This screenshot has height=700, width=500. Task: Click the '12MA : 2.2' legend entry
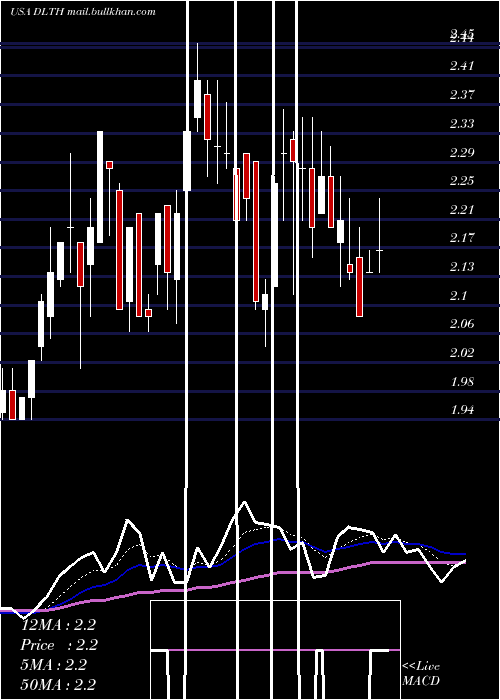click(x=58, y=625)
